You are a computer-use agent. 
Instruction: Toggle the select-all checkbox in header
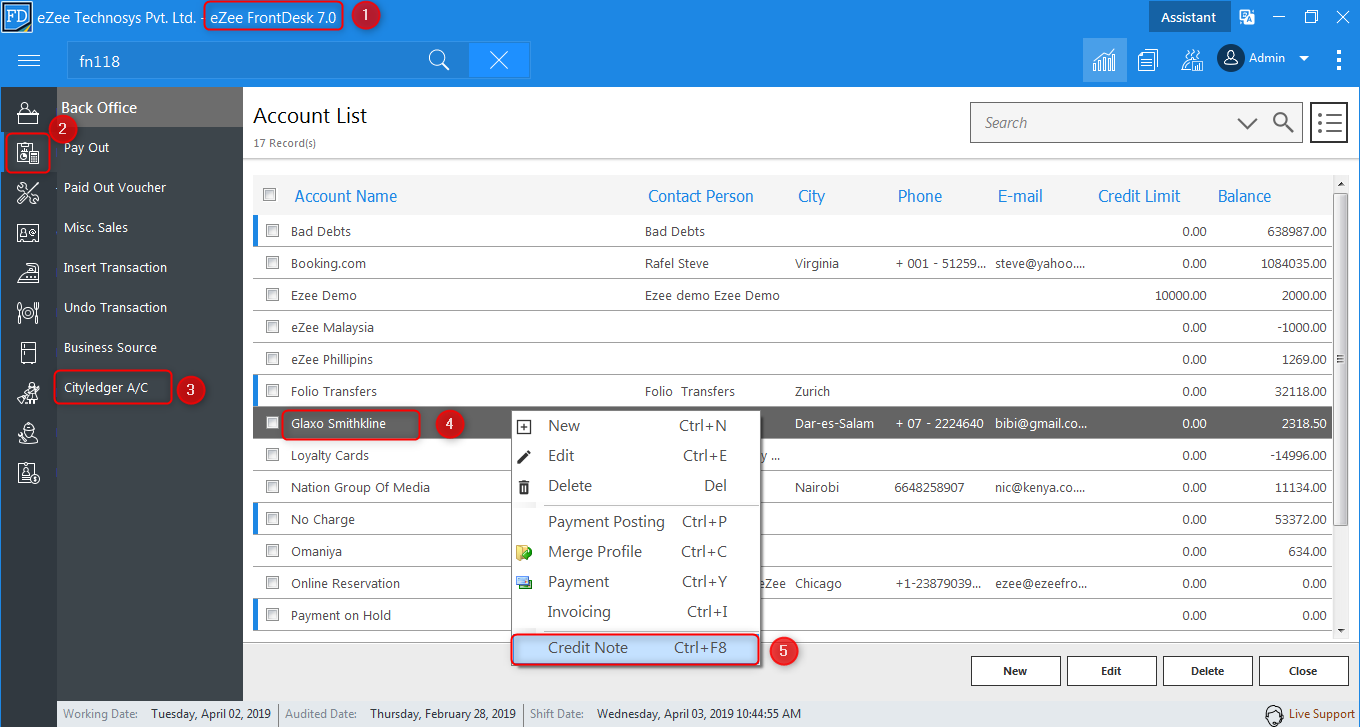click(x=269, y=195)
